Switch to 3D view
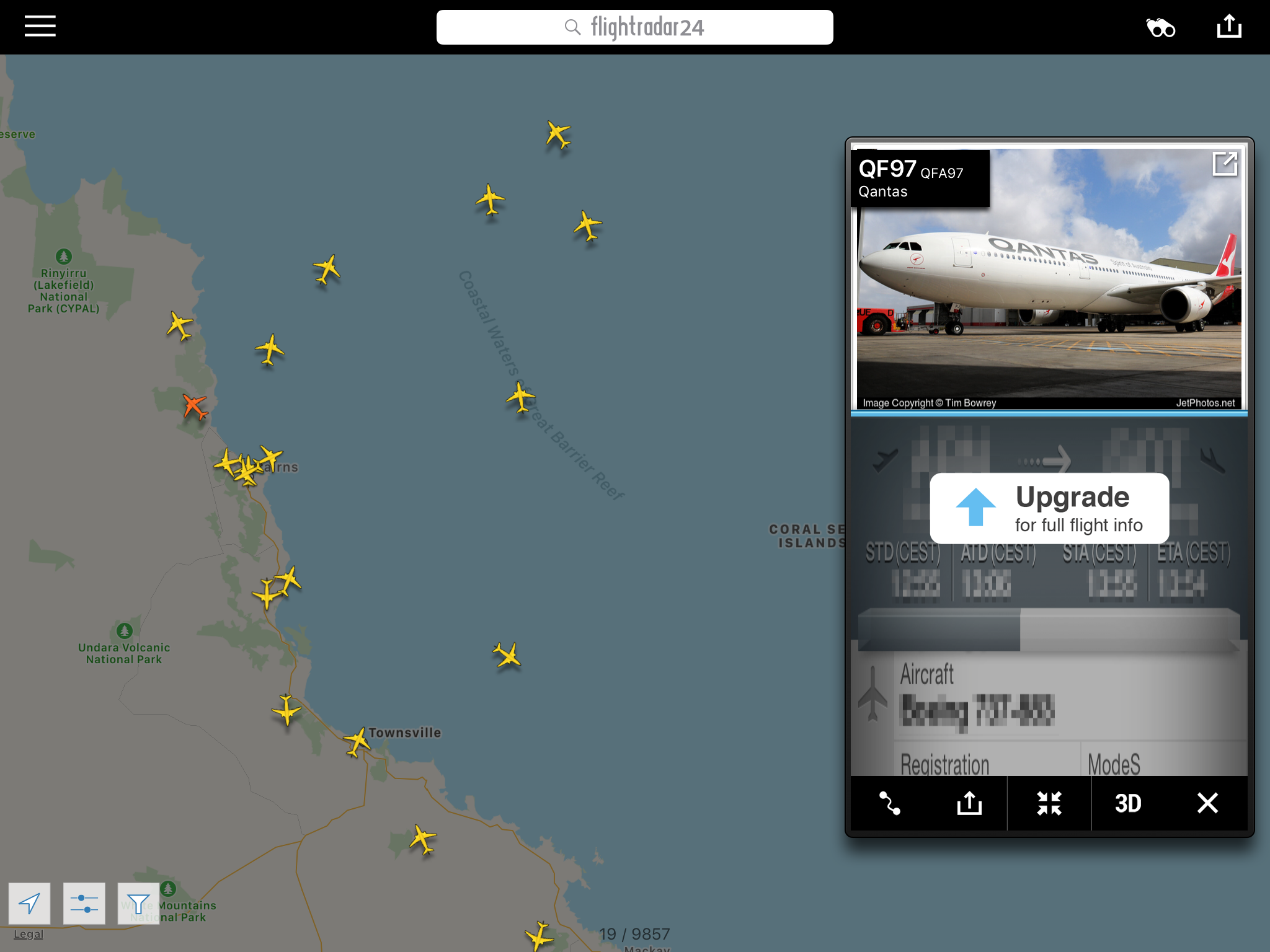Image resolution: width=1270 pixels, height=952 pixels. tap(1128, 803)
